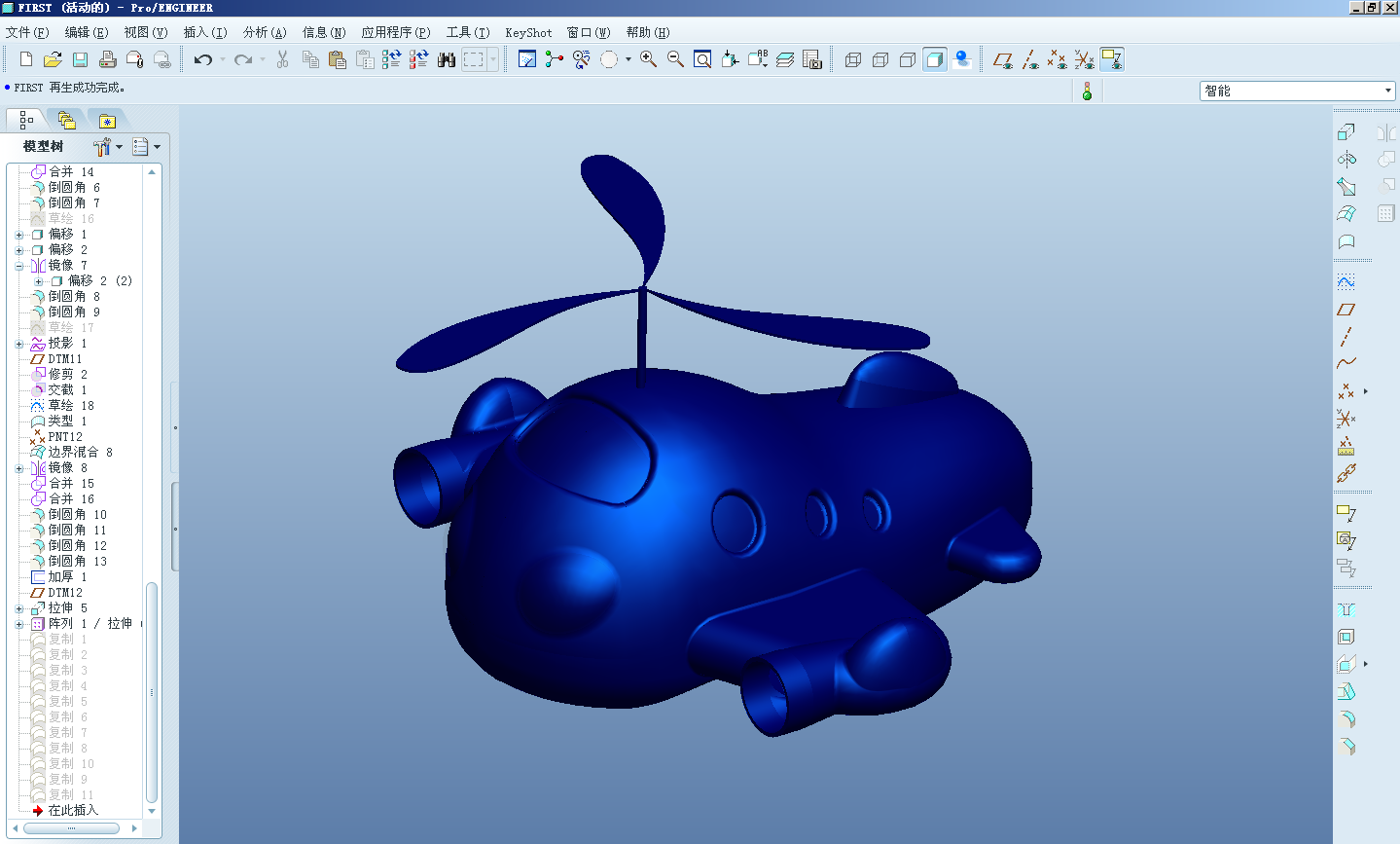The image size is (1400, 844).
Task: Select the sketch tool in right toolbar
Action: (x=1346, y=282)
